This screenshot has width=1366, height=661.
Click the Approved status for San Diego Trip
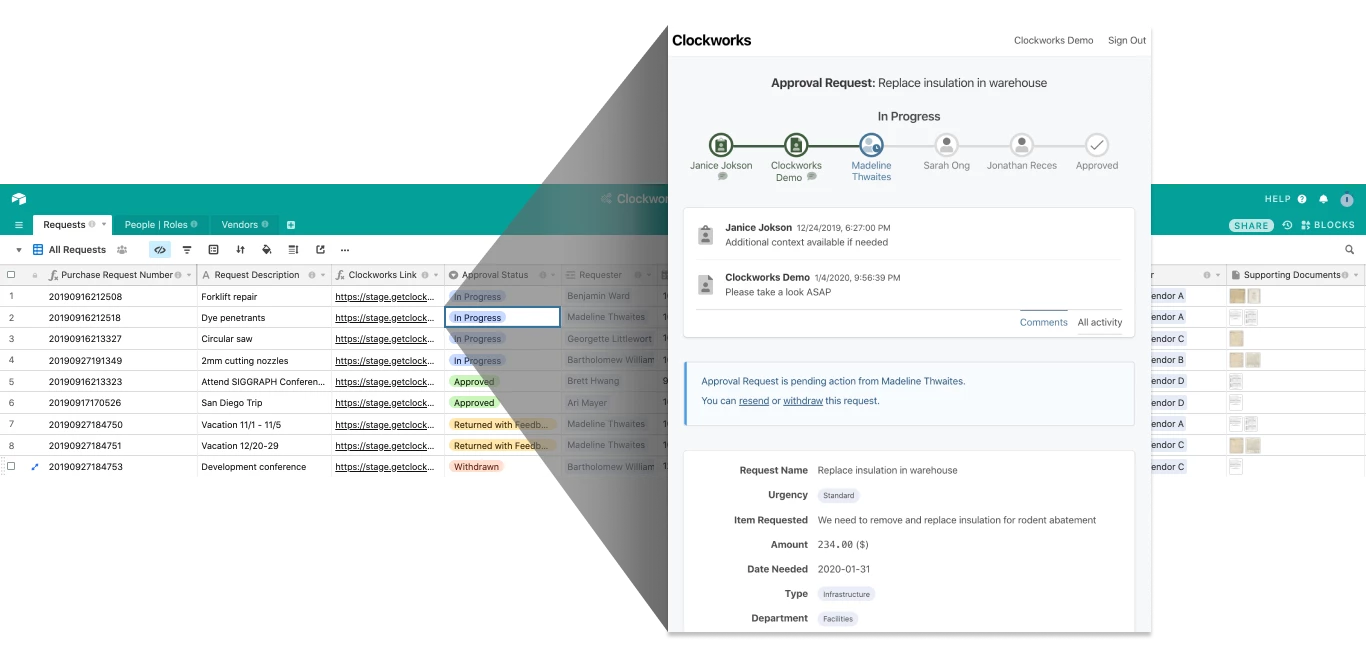(x=474, y=403)
